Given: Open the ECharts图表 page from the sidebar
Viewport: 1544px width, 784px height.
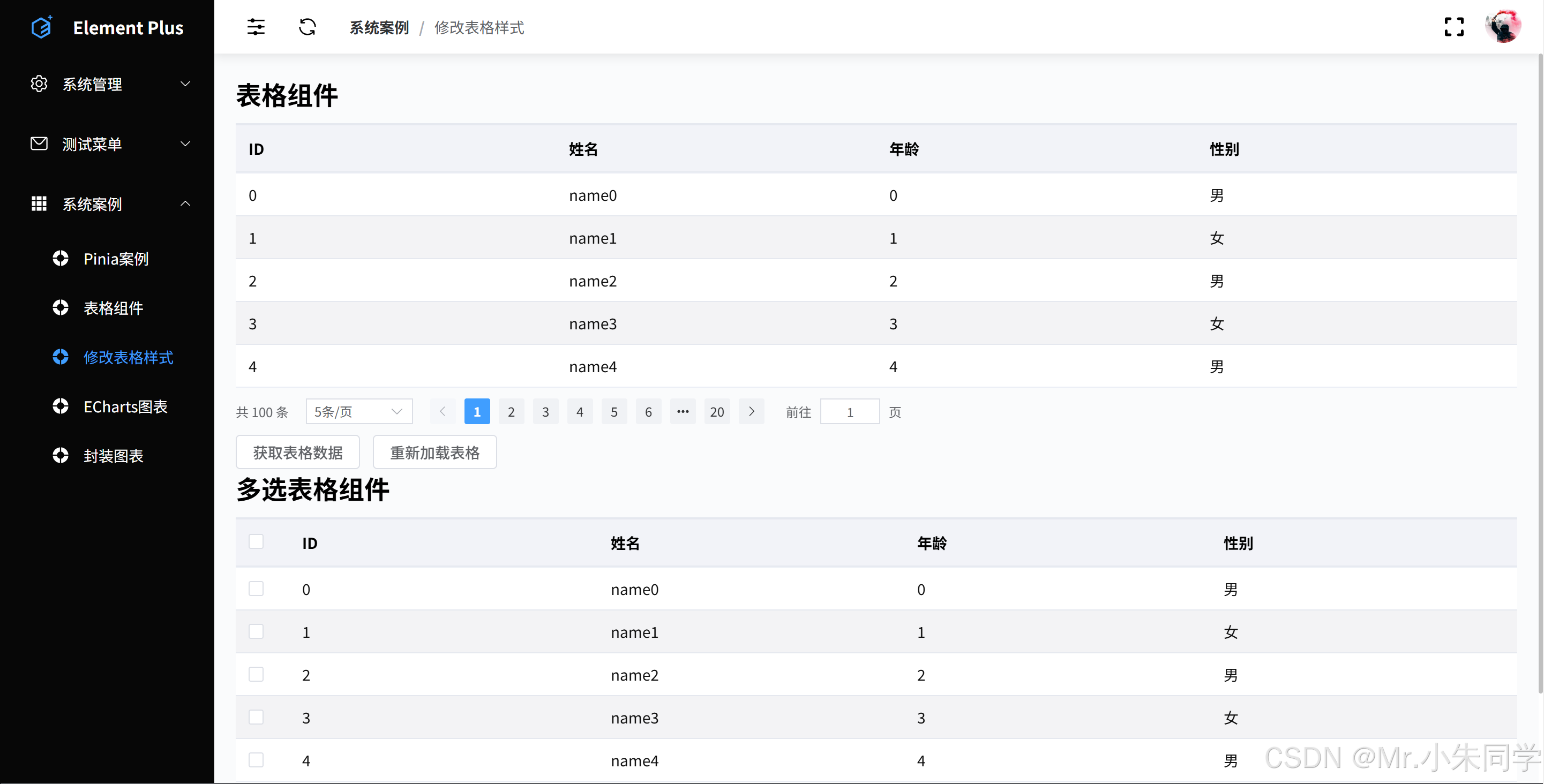Looking at the screenshot, I should coord(126,406).
